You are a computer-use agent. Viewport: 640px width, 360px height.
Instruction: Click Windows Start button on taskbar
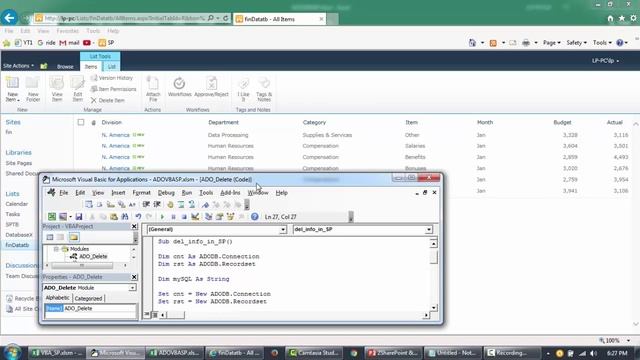12,353
